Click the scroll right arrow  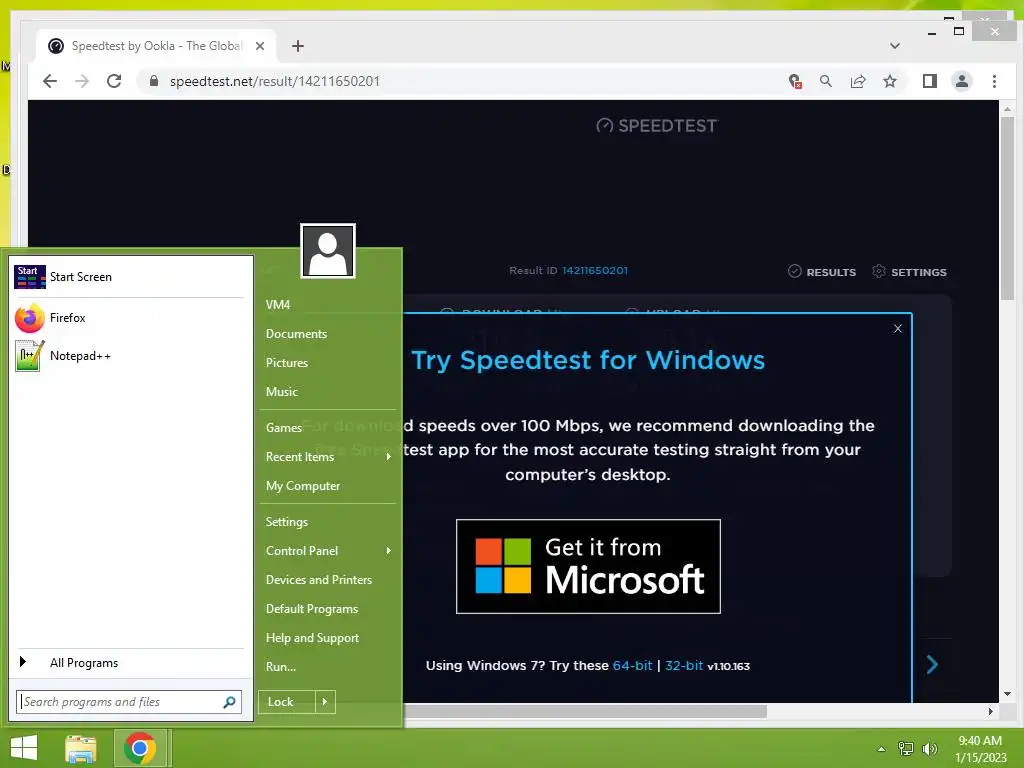point(991,711)
